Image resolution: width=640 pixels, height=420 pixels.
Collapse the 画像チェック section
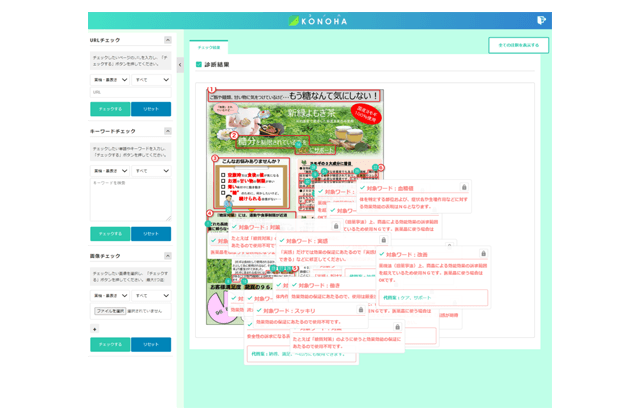pos(168,256)
